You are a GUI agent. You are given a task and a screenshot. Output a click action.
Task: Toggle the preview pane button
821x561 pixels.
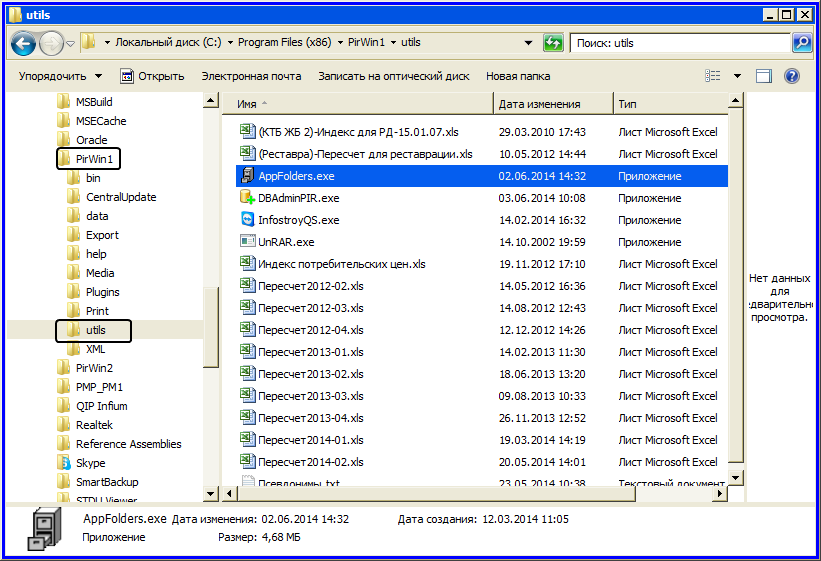pos(764,76)
